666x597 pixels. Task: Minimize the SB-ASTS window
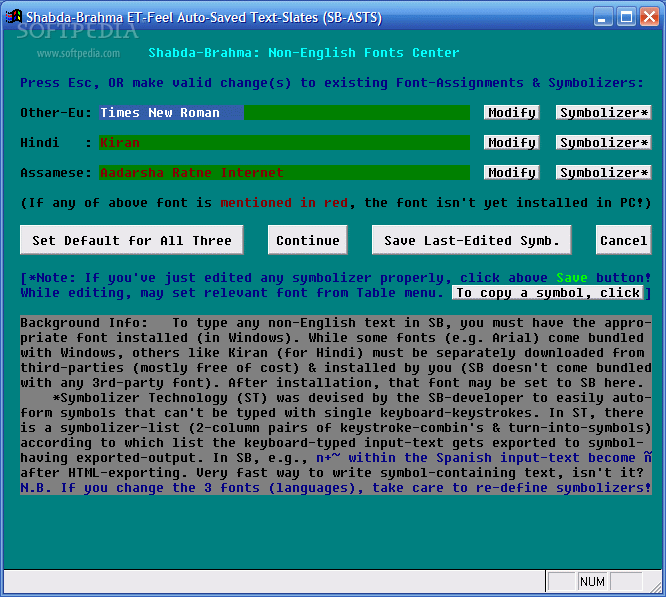pos(603,17)
